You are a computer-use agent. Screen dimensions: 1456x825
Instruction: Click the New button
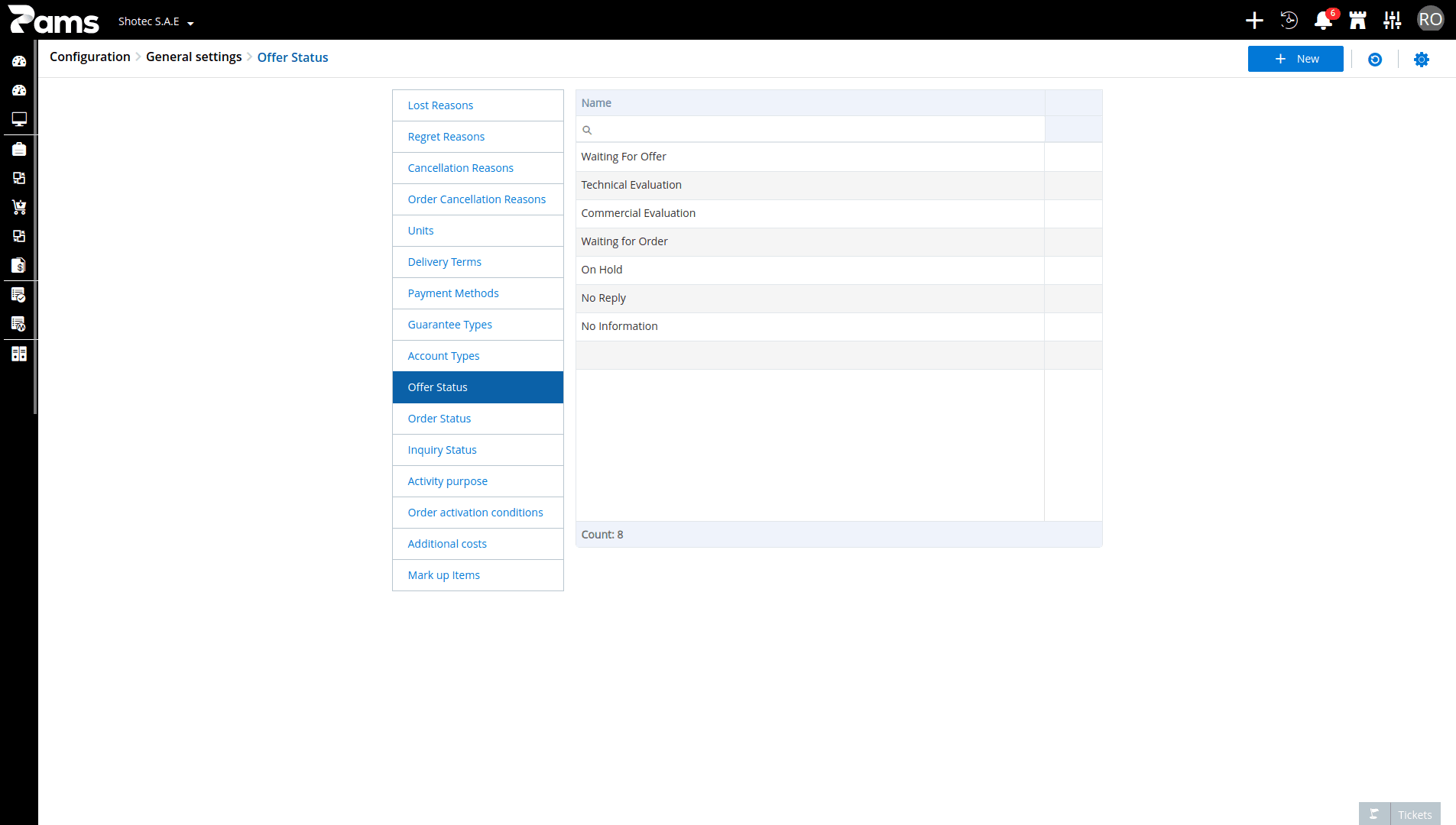click(1295, 59)
